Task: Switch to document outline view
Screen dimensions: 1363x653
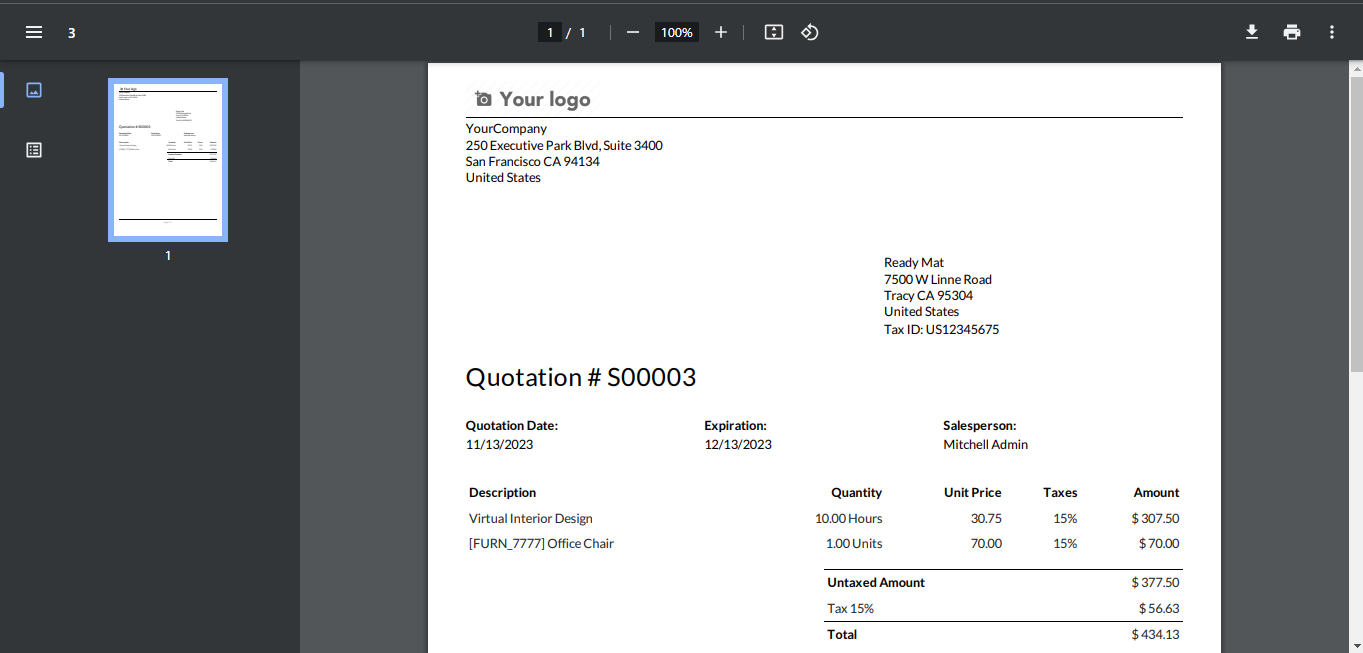Action: (x=34, y=150)
